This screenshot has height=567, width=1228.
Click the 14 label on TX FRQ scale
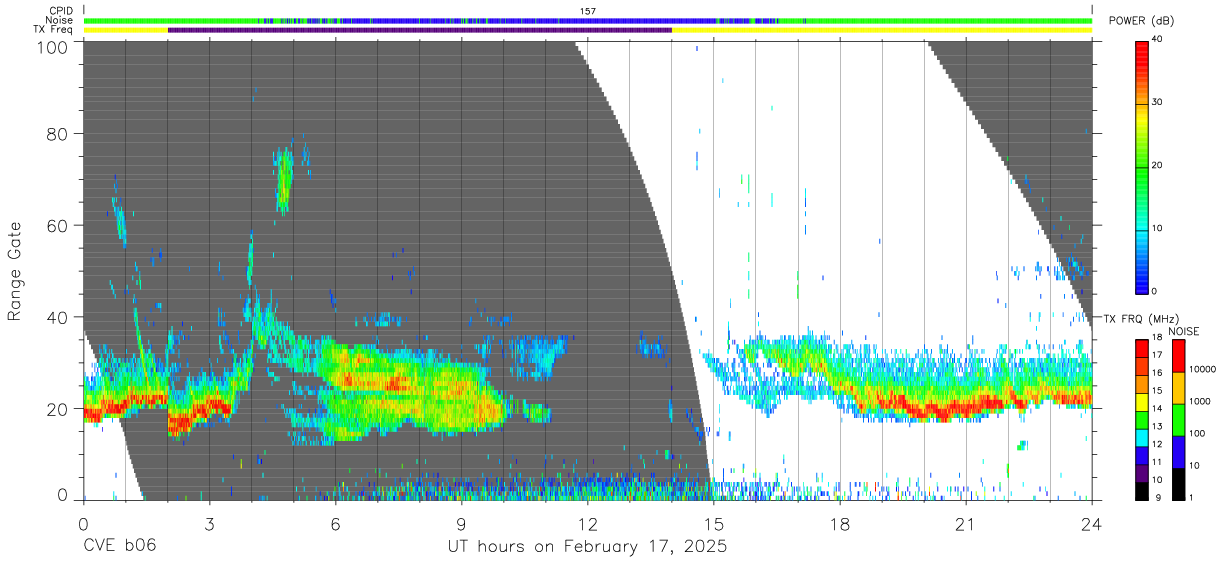[1157, 408]
